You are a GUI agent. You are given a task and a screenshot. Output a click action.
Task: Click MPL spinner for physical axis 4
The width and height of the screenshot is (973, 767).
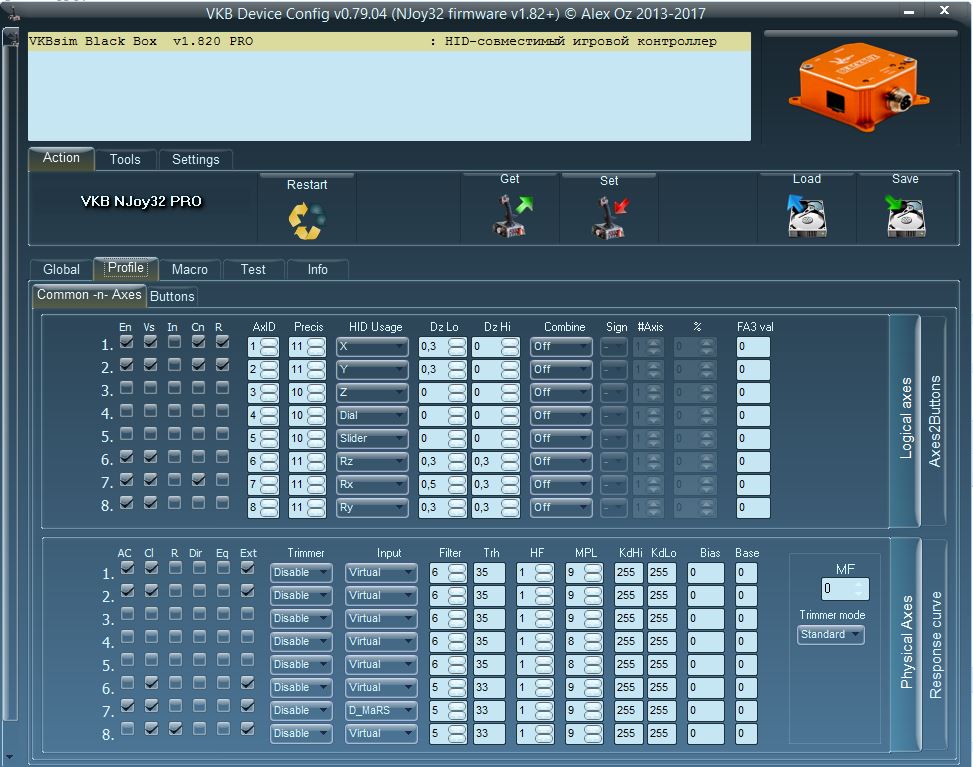pyautogui.click(x=593, y=642)
